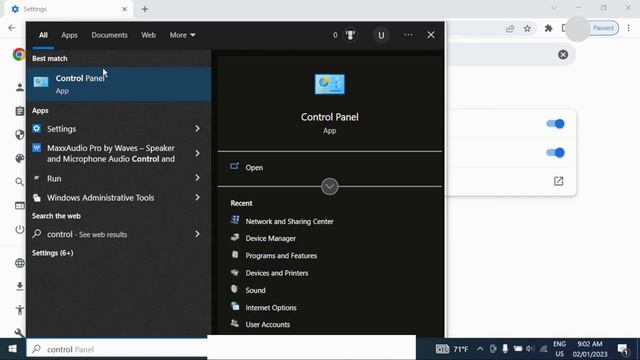Open the Search engine magnifier sidebar icon
Screen dimensions: 640x360
[x=19, y=182]
